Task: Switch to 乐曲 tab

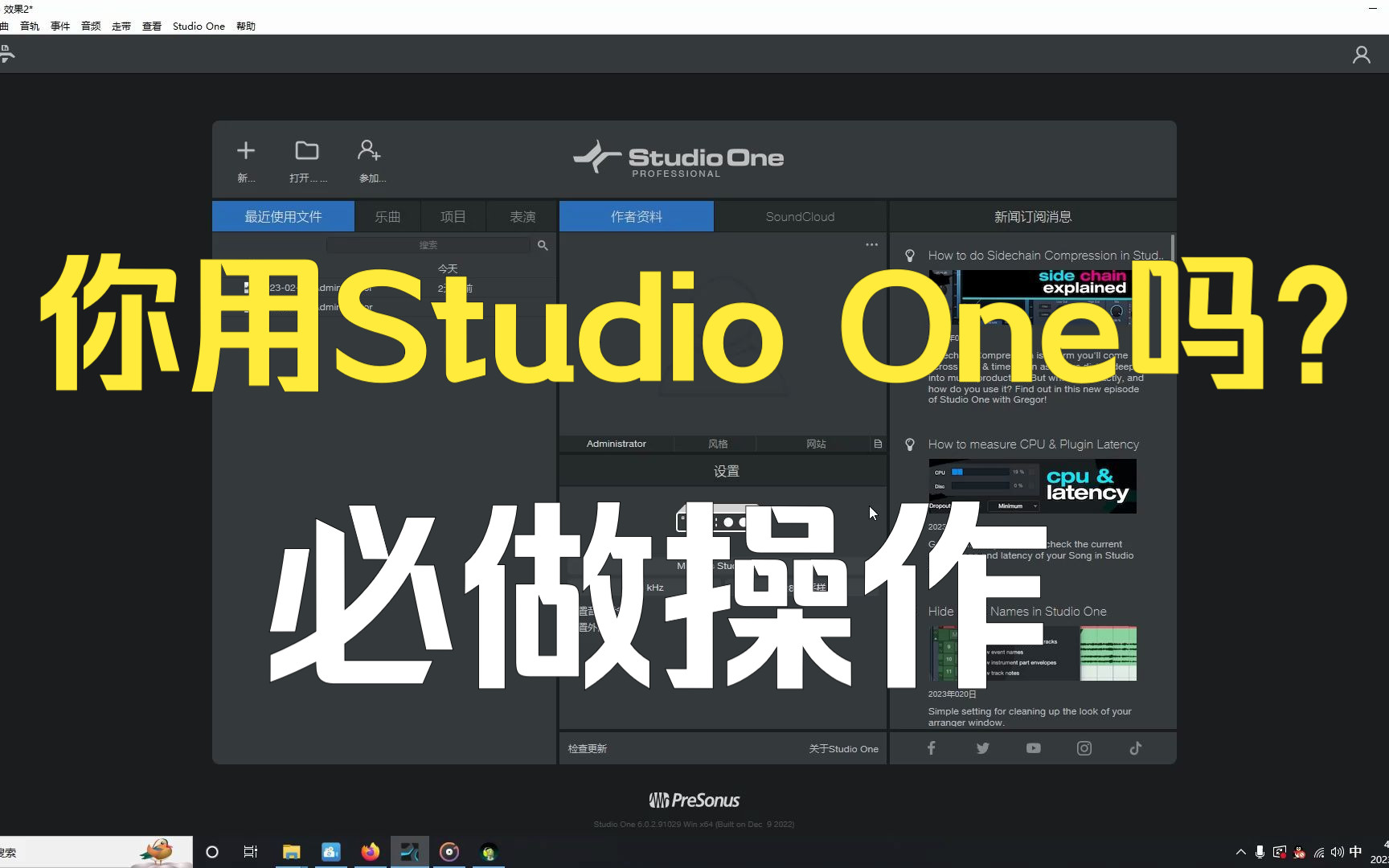Action: tap(387, 216)
